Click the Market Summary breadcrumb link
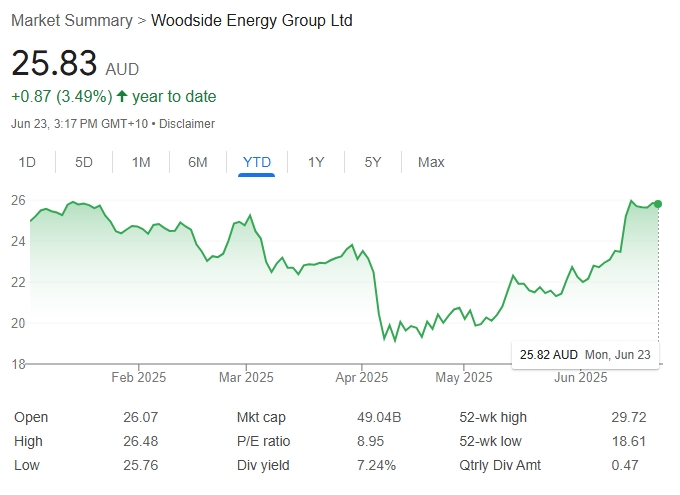Viewport: 680px width, 495px height. 71,20
